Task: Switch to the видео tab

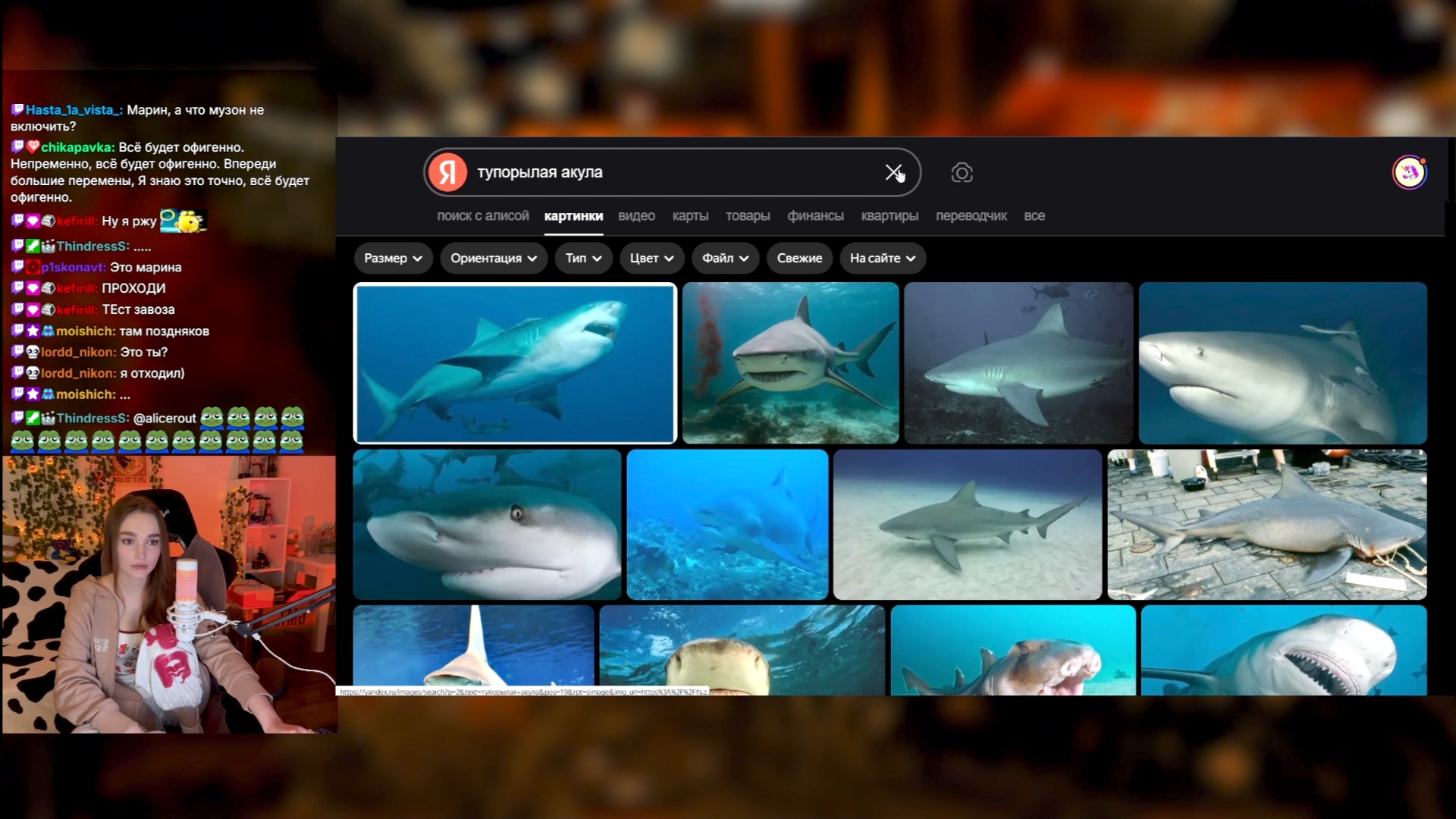Action: (x=636, y=216)
